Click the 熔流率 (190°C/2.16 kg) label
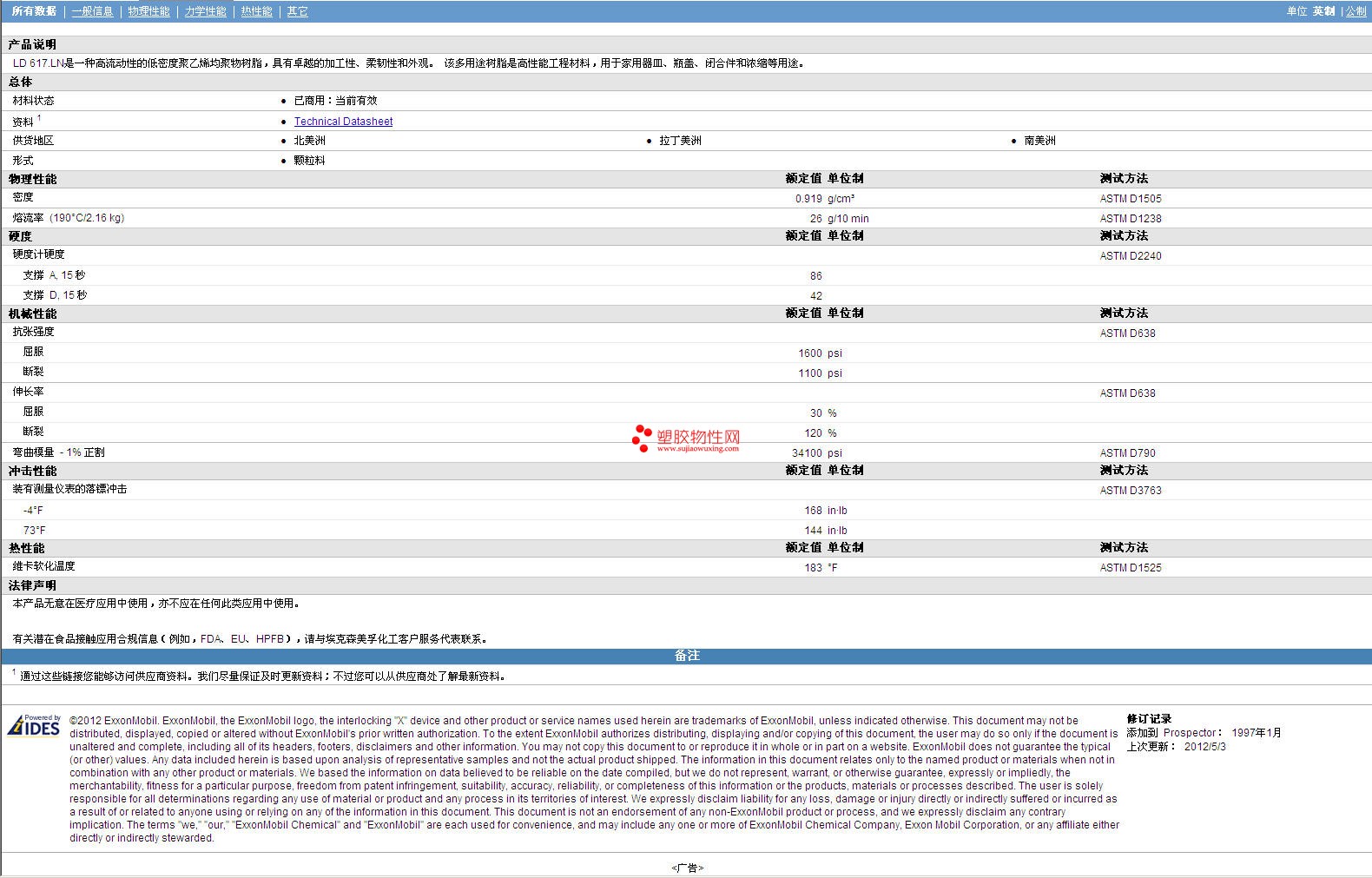The width and height of the screenshot is (1372, 878). [x=68, y=218]
